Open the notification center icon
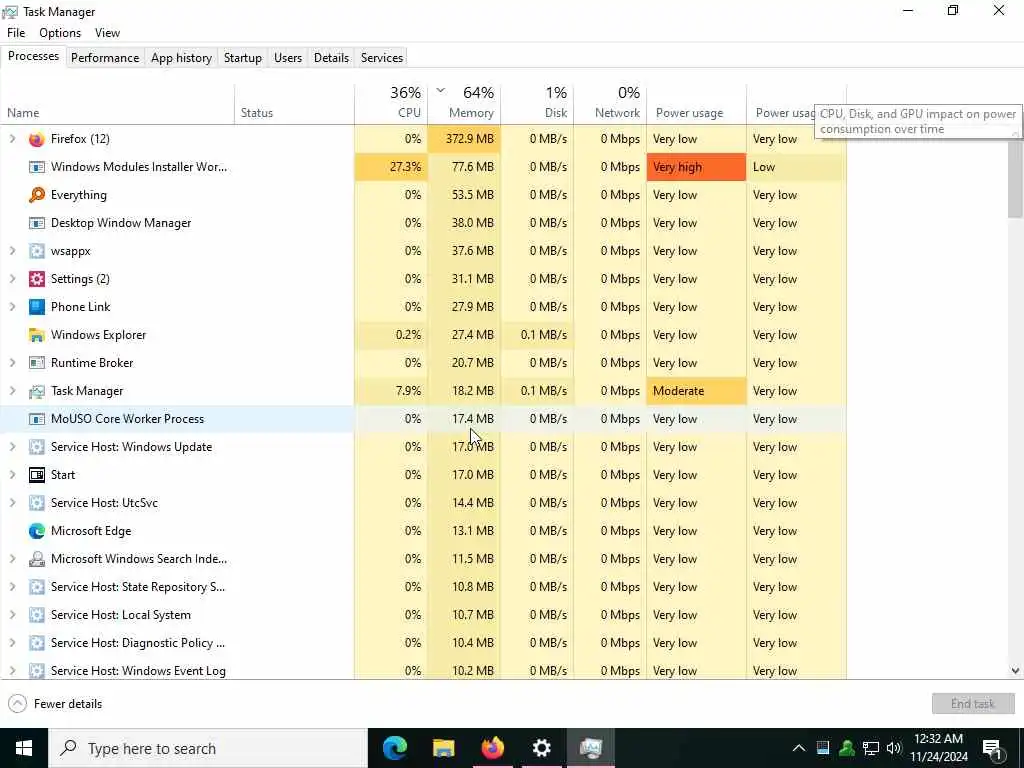The image size is (1024, 768). pyautogui.click(x=992, y=748)
